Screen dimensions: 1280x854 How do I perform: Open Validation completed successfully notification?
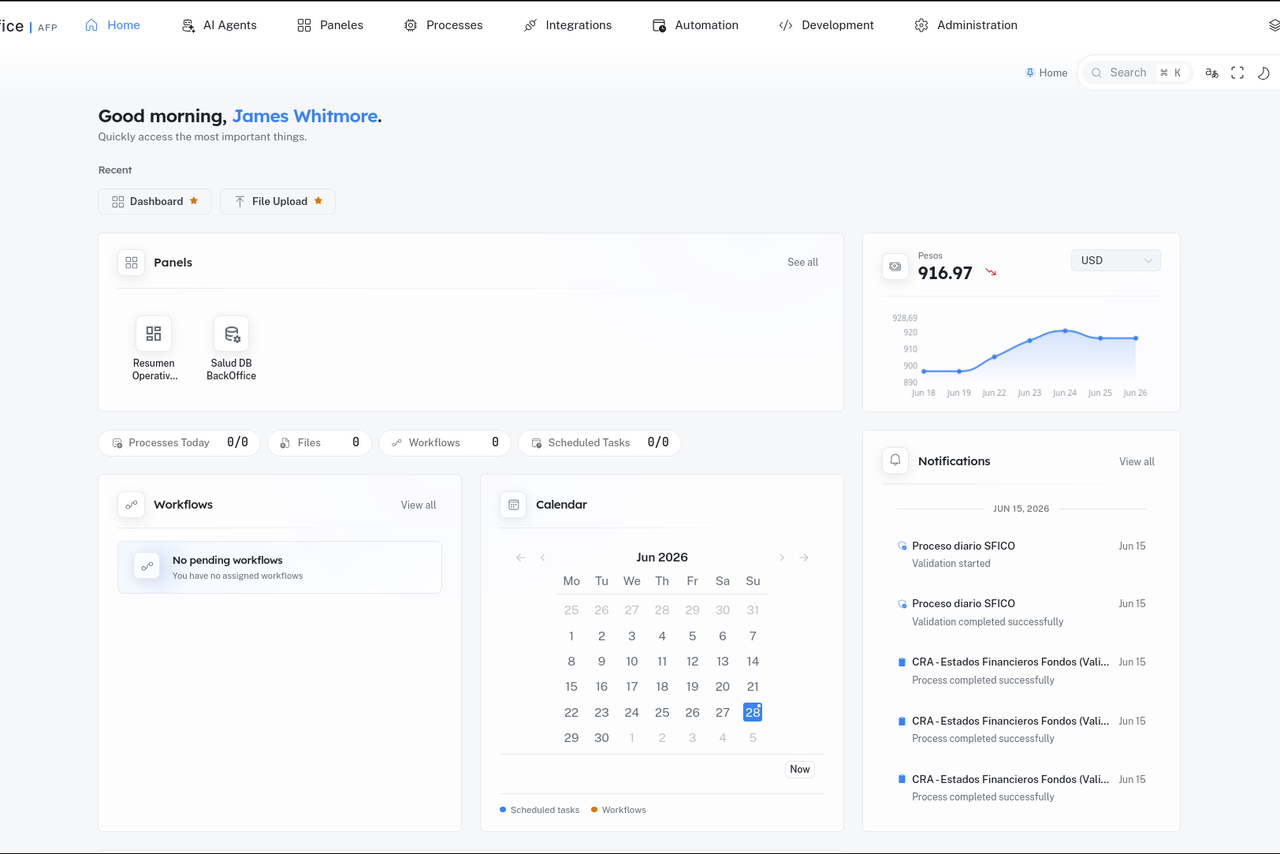[1022, 613]
